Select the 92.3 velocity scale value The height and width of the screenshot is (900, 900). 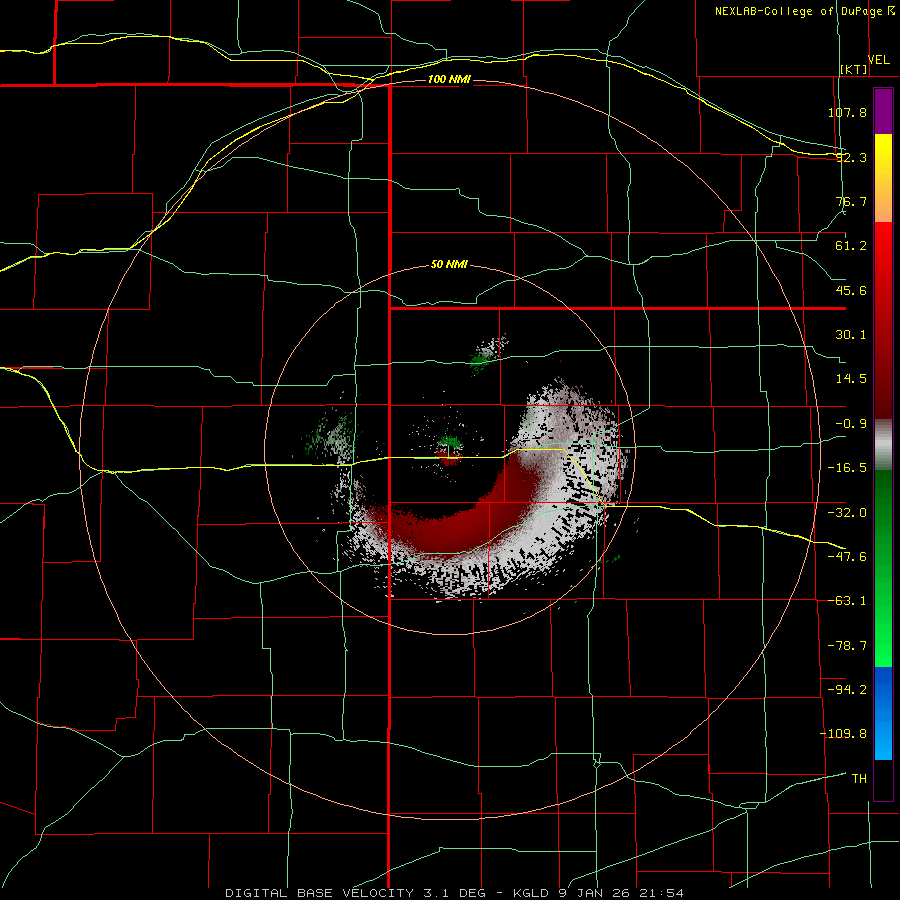851,157
